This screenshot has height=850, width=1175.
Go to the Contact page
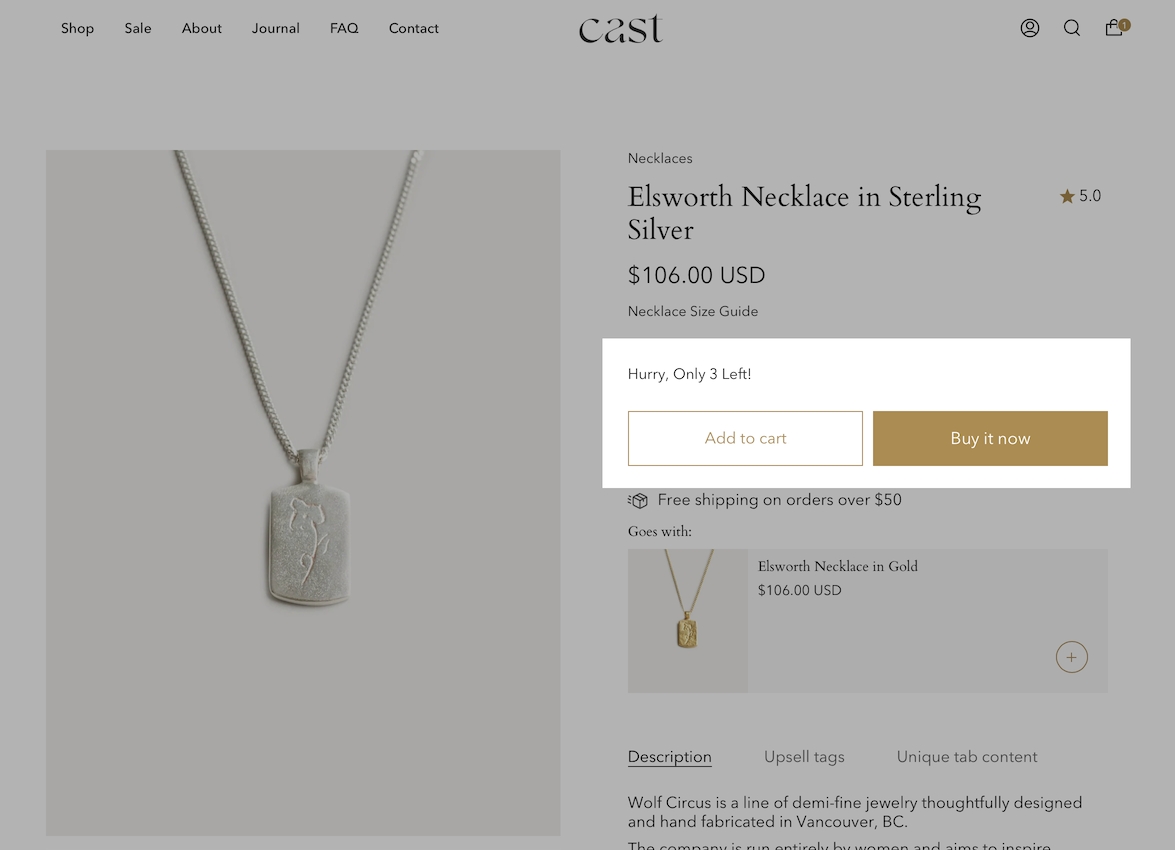414,28
